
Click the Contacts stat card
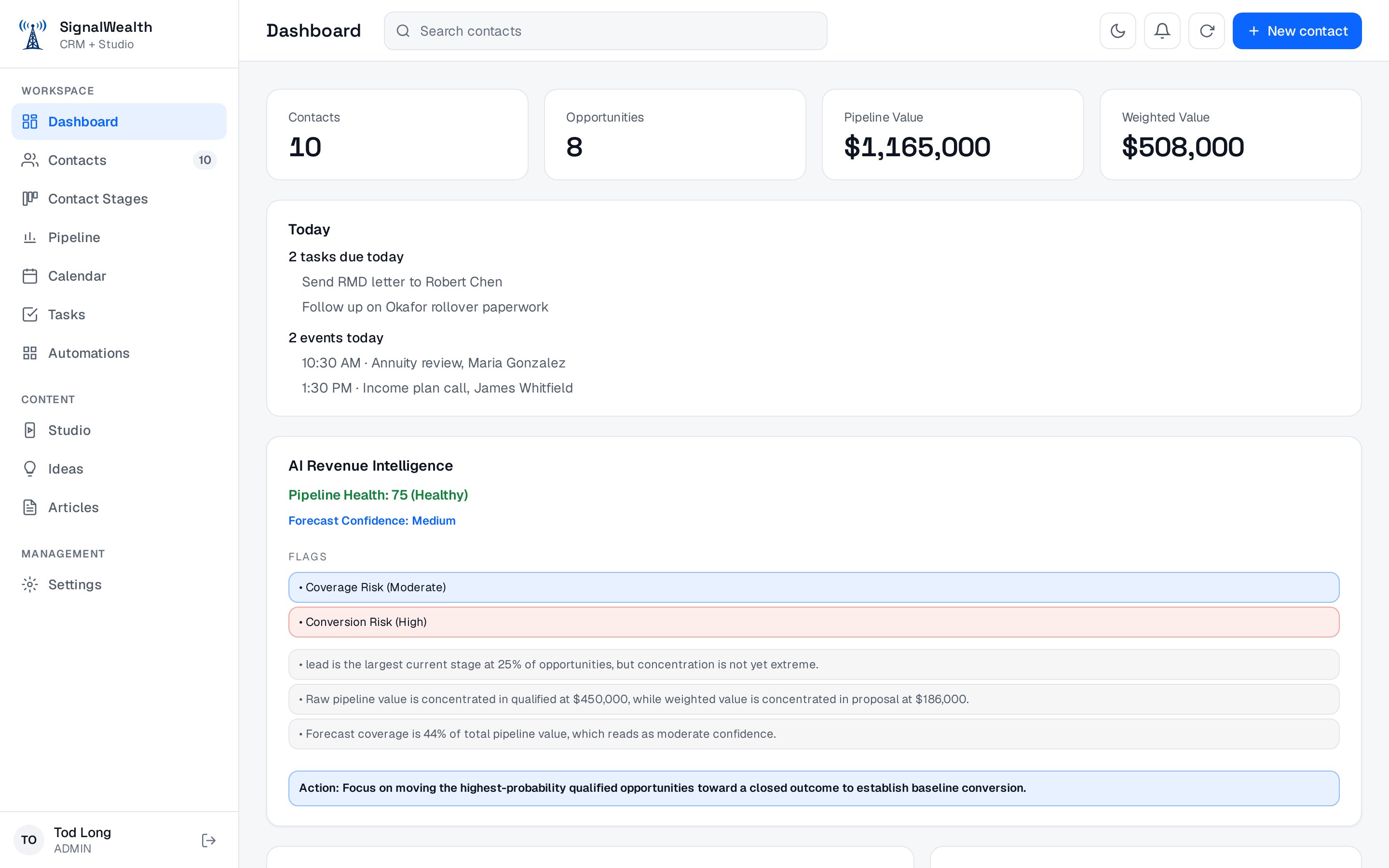coord(397,135)
